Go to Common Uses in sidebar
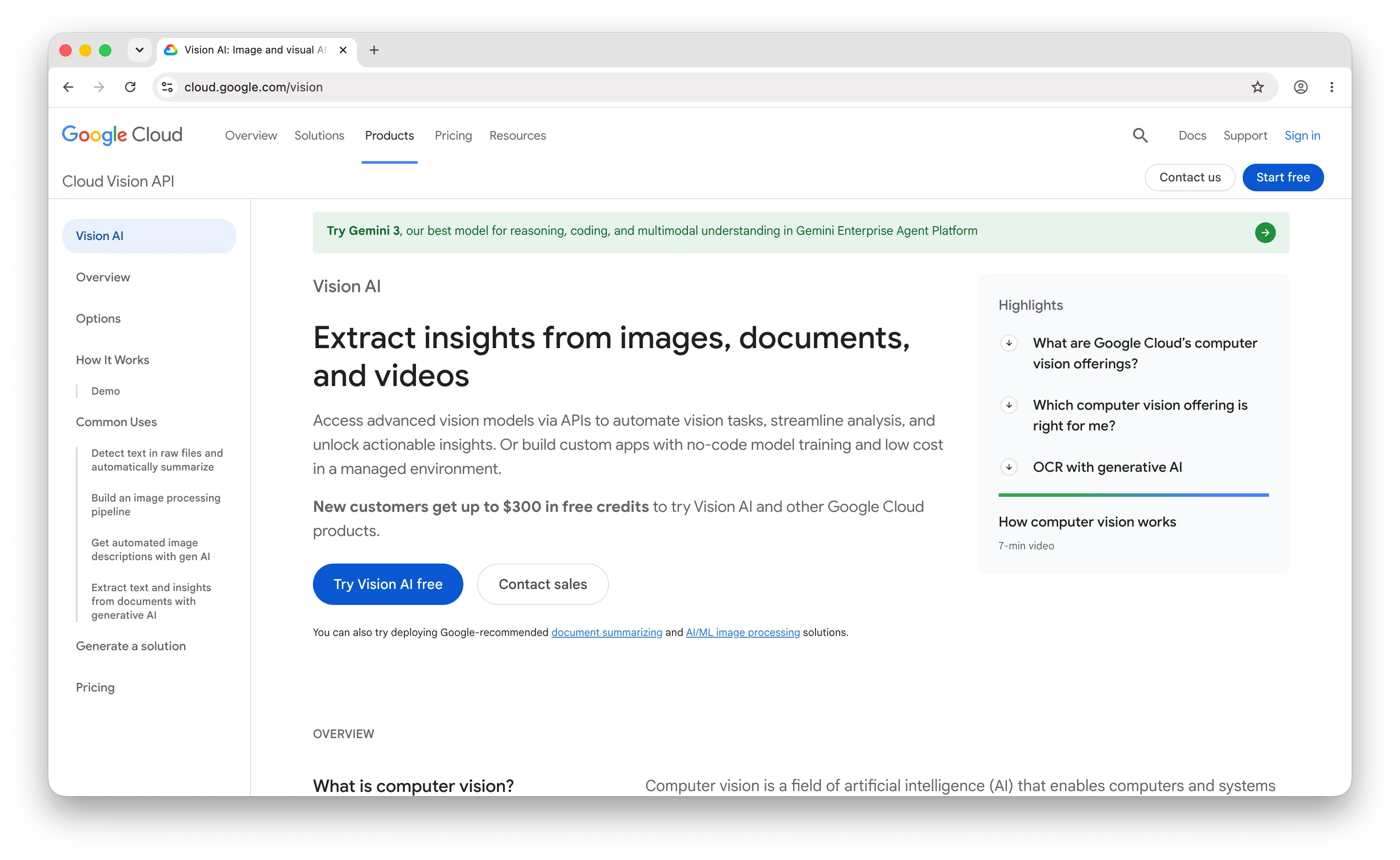This screenshot has width=1400, height=860. pos(117,422)
